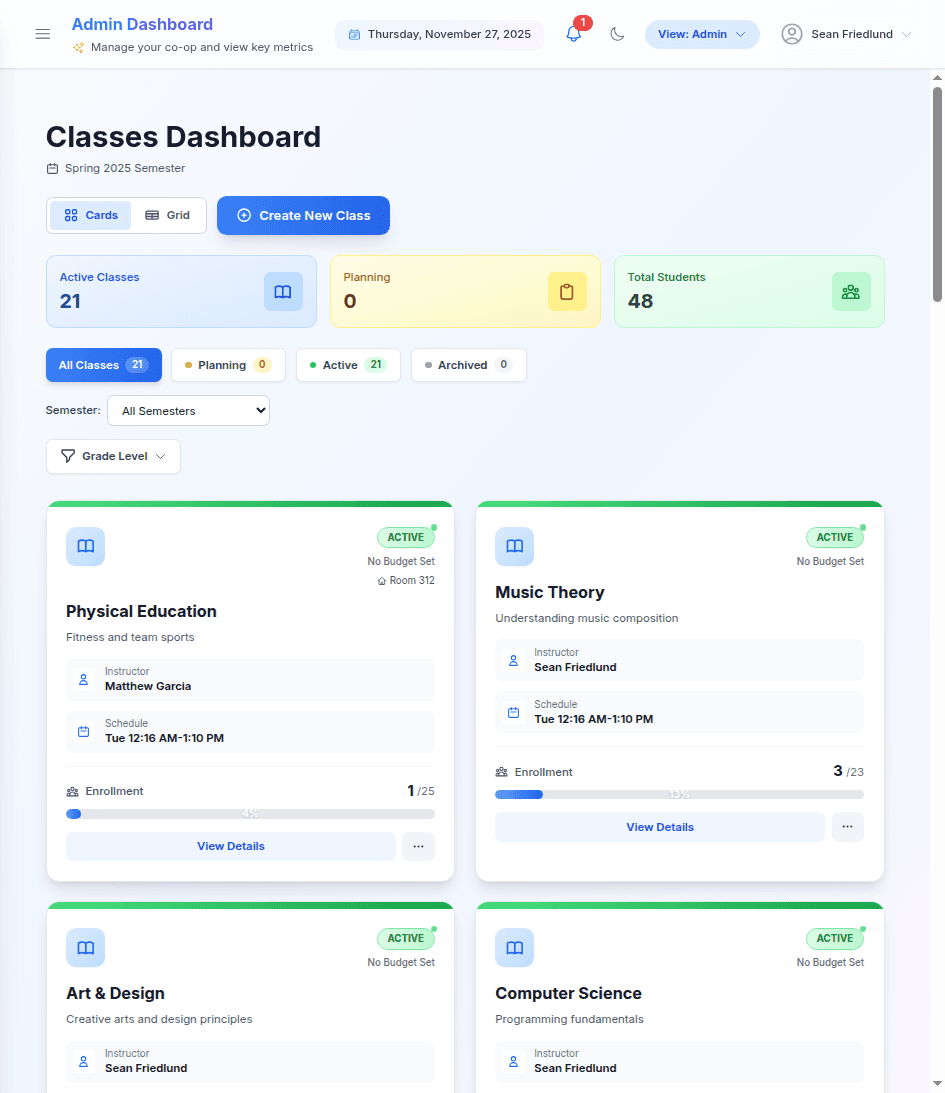Viewport: 945px width, 1093px height.
Task: Click the students icon on Total Students card
Action: tap(851, 291)
